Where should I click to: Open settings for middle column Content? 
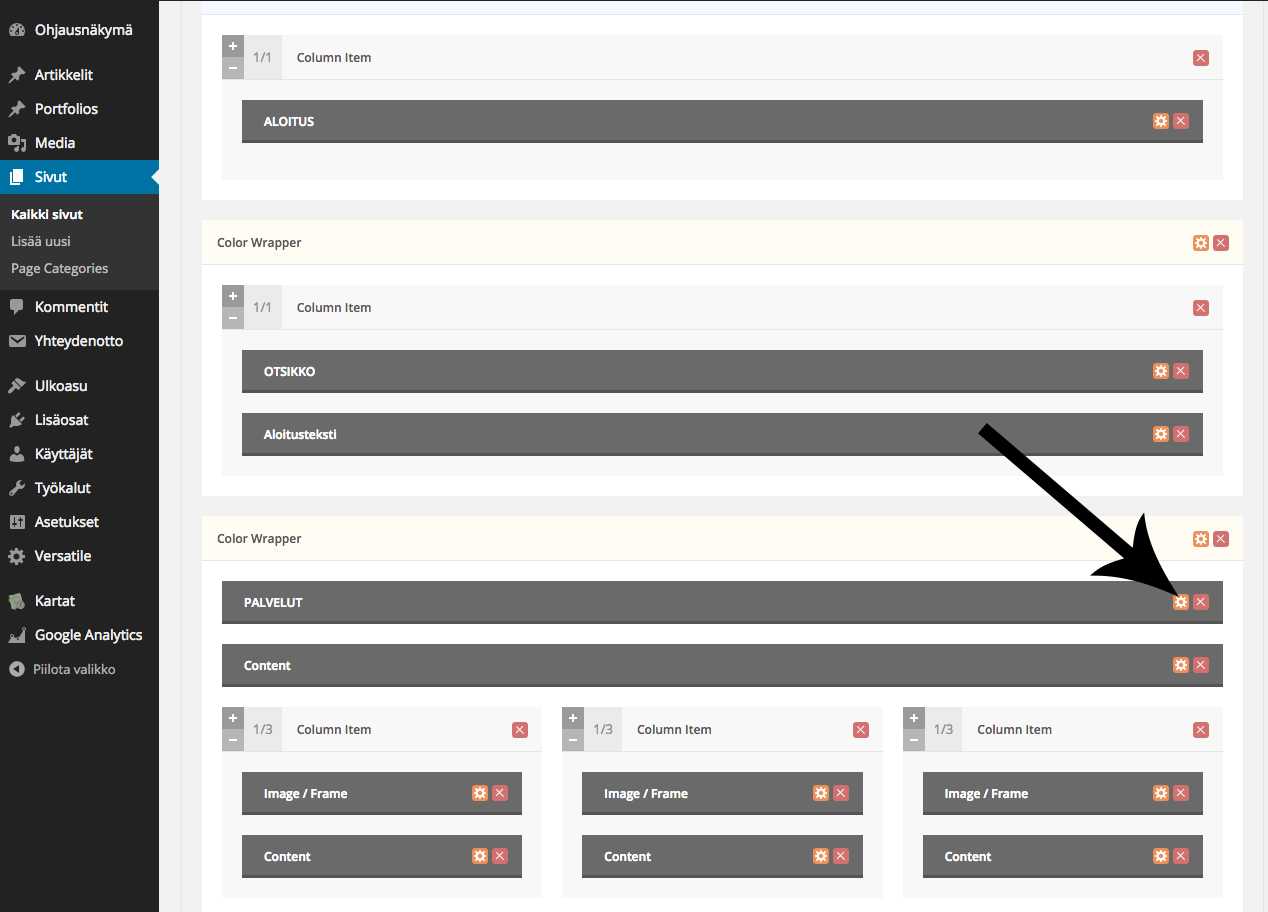pos(821,856)
